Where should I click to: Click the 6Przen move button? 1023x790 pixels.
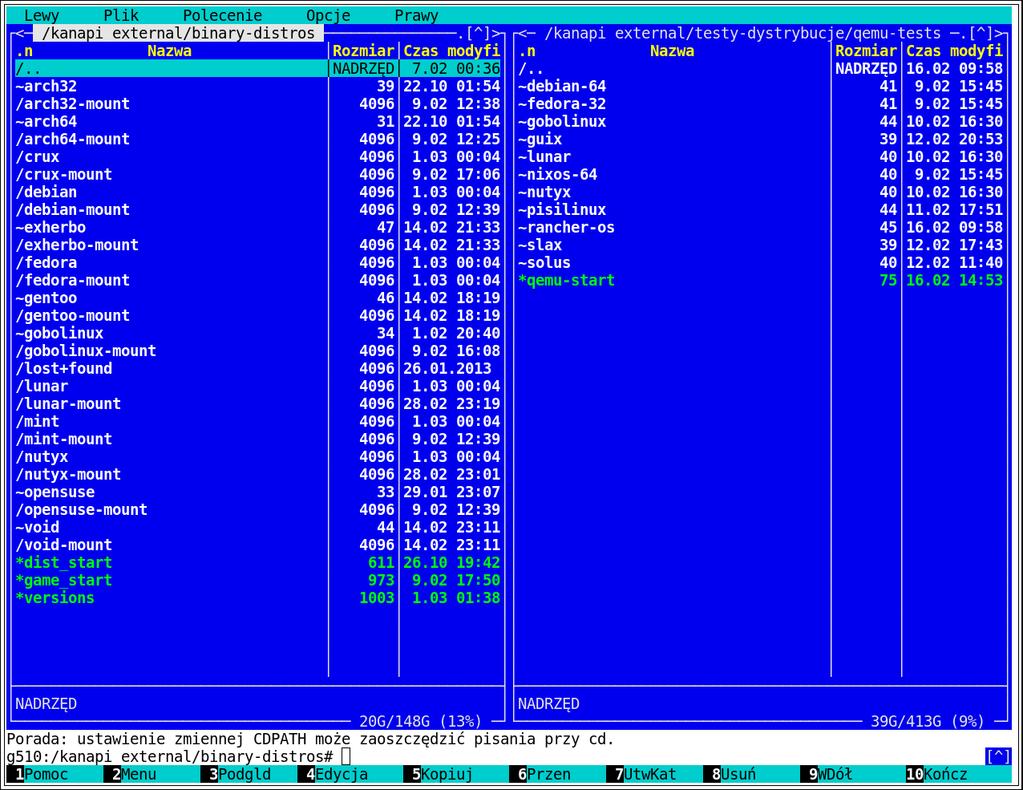pyautogui.click(x=540, y=774)
